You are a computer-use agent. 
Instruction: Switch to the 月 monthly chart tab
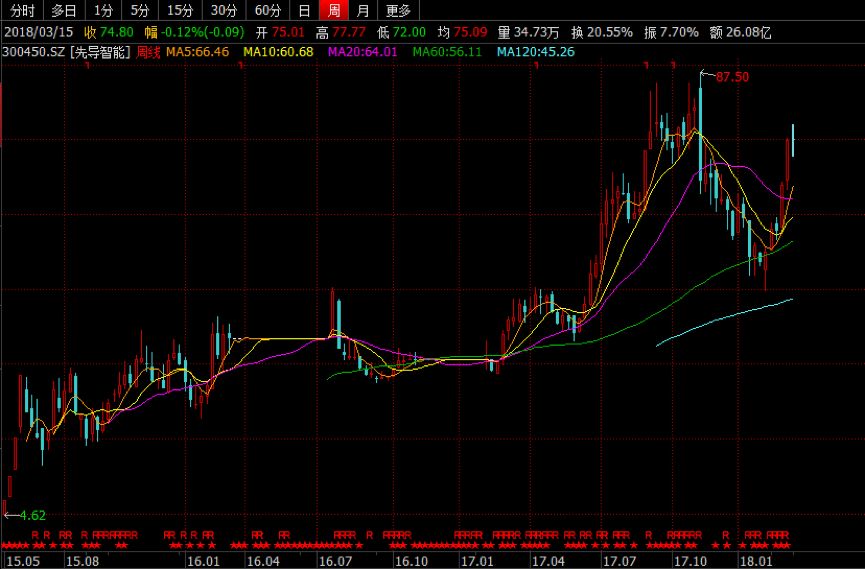click(362, 10)
